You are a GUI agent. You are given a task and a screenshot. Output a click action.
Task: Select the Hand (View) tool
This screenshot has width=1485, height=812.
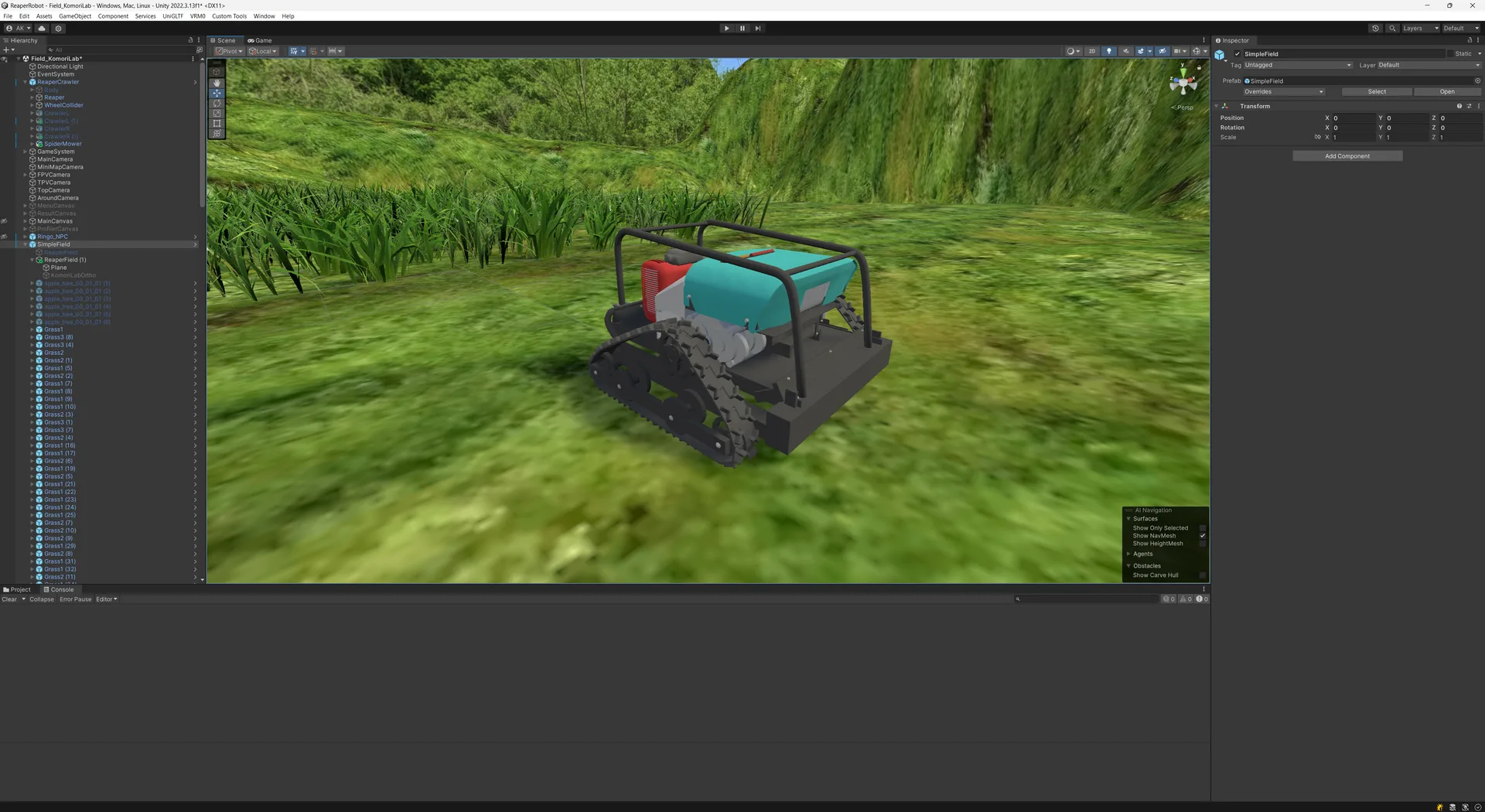217,83
